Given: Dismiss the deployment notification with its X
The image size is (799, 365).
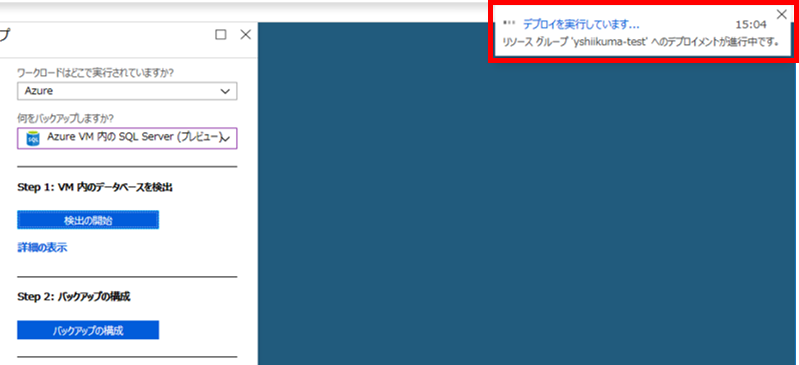Looking at the screenshot, I should pos(781,15).
